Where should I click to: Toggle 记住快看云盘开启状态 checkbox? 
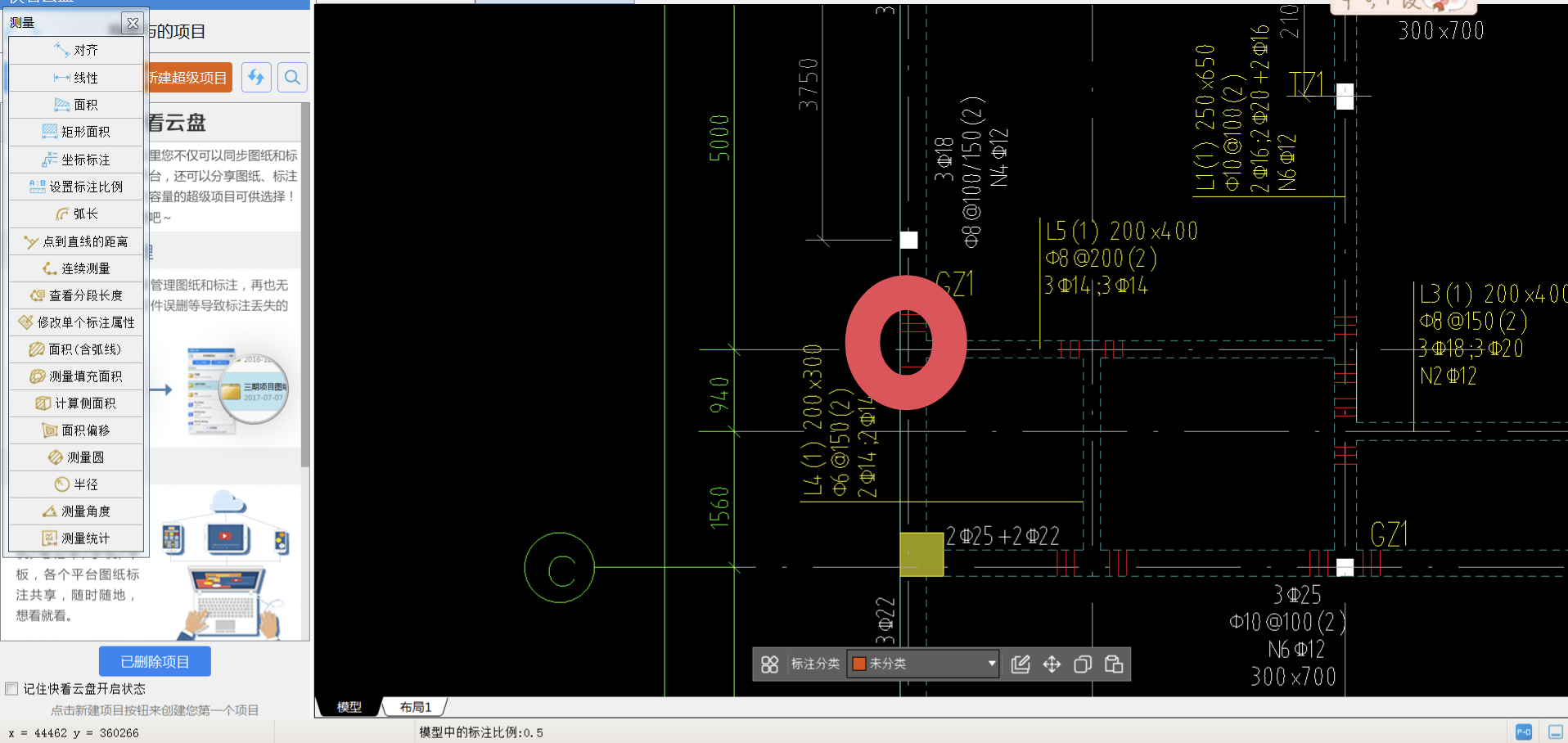point(11,689)
